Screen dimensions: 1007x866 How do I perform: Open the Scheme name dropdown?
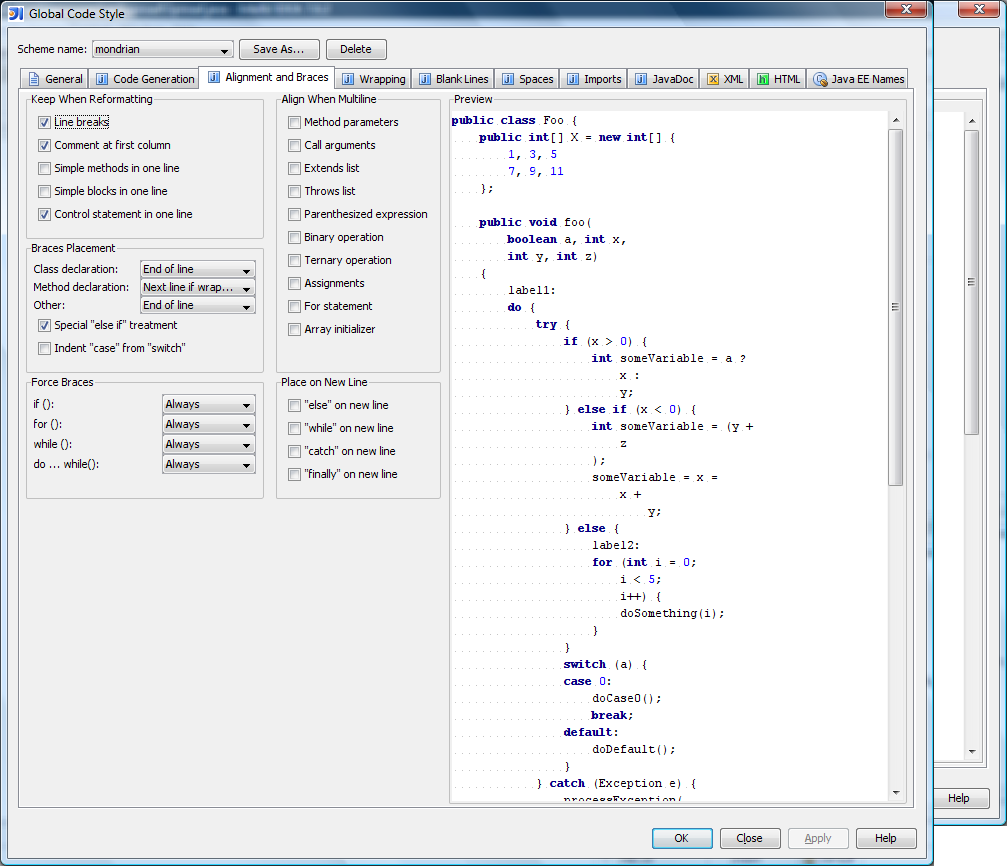(162, 49)
